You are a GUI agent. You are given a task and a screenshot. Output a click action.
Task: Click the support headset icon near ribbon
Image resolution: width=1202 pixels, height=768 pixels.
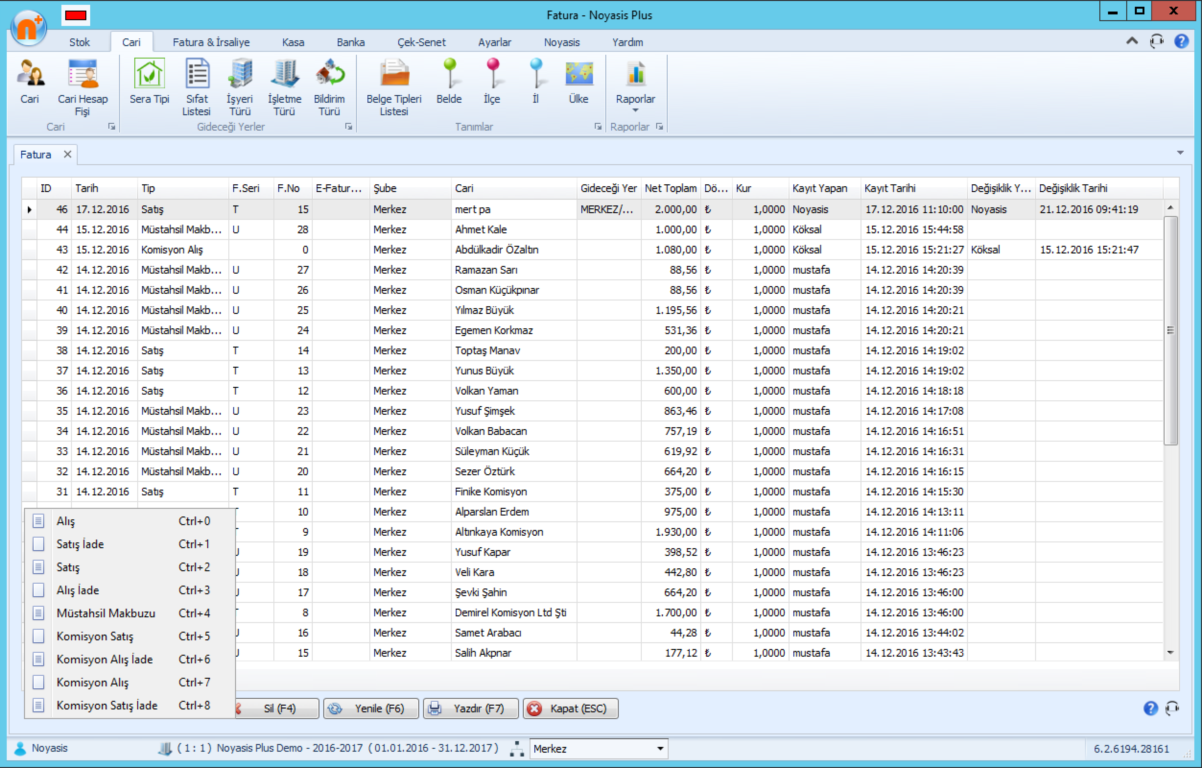[1157, 42]
